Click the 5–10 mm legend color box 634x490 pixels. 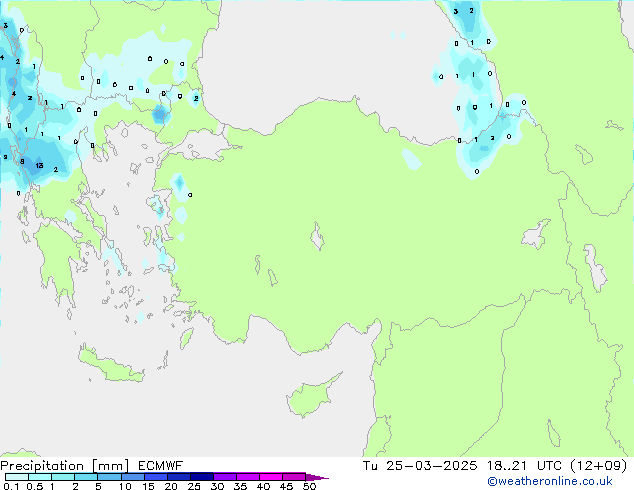[109, 477]
